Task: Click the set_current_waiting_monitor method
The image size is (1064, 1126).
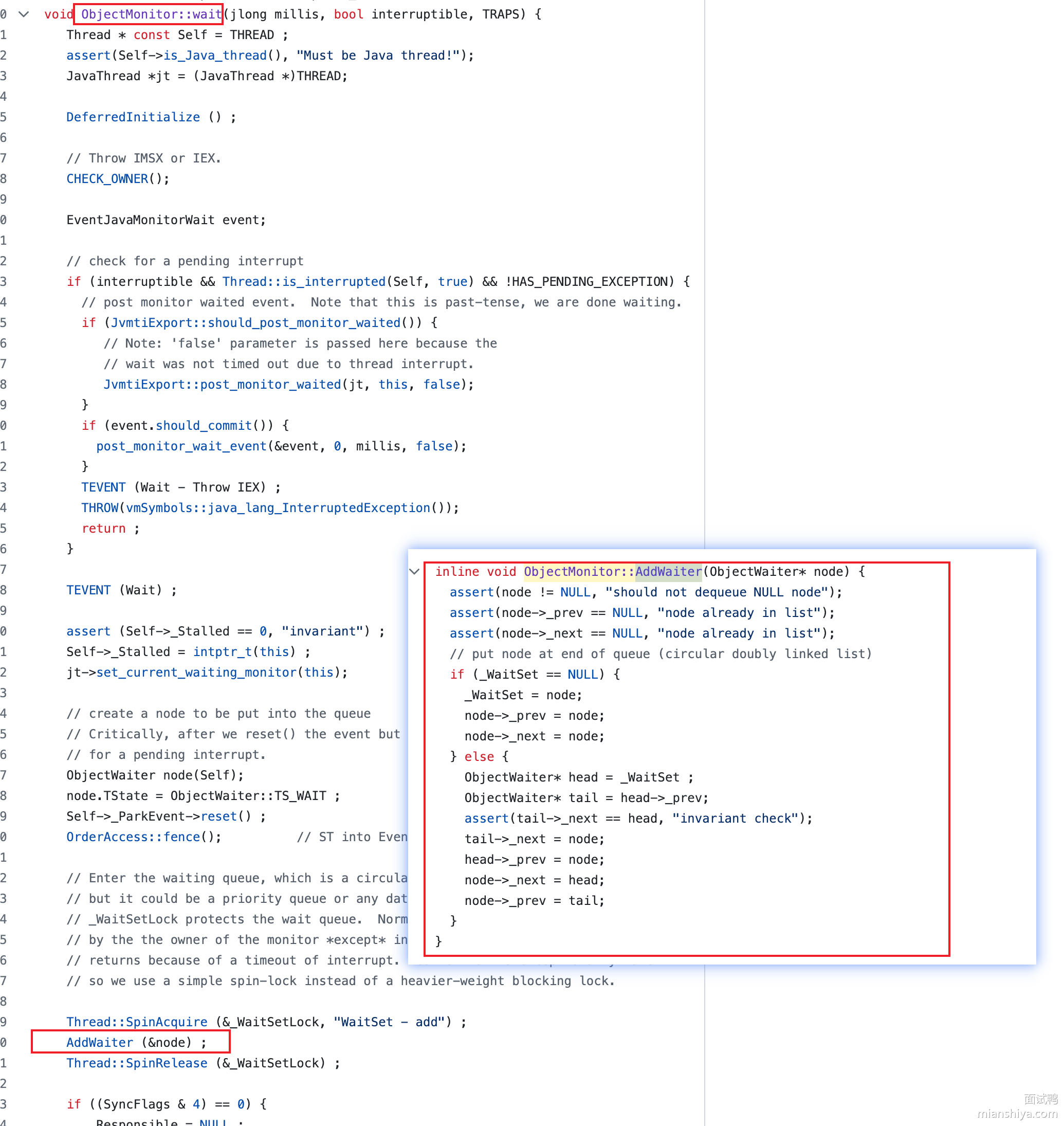Action: [x=196, y=672]
